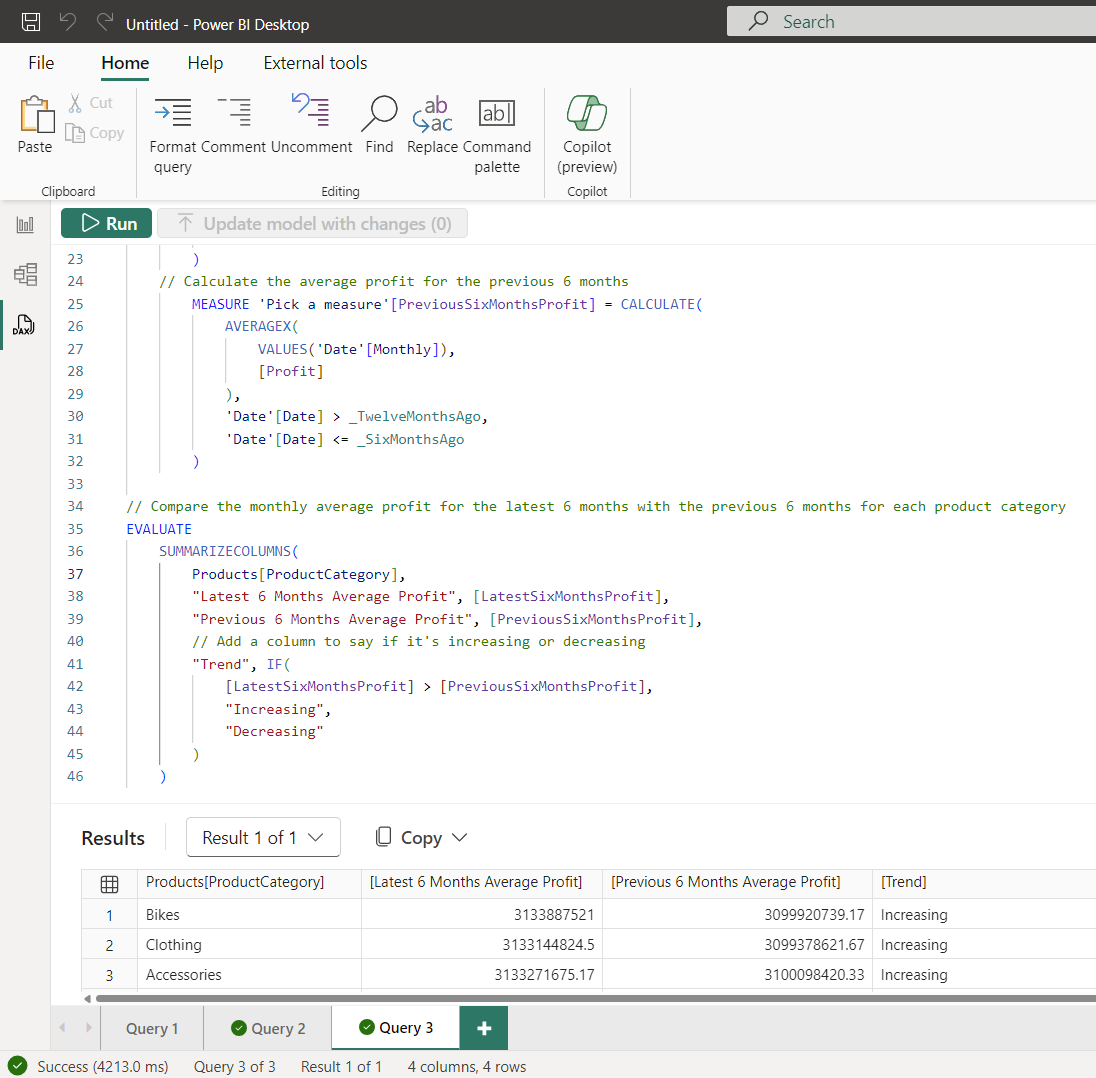The width and height of the screenshot is (1096, 1078).
Task: Click "4 columns, 4 rows" in status bar
Action: [x=467, y=1067]
